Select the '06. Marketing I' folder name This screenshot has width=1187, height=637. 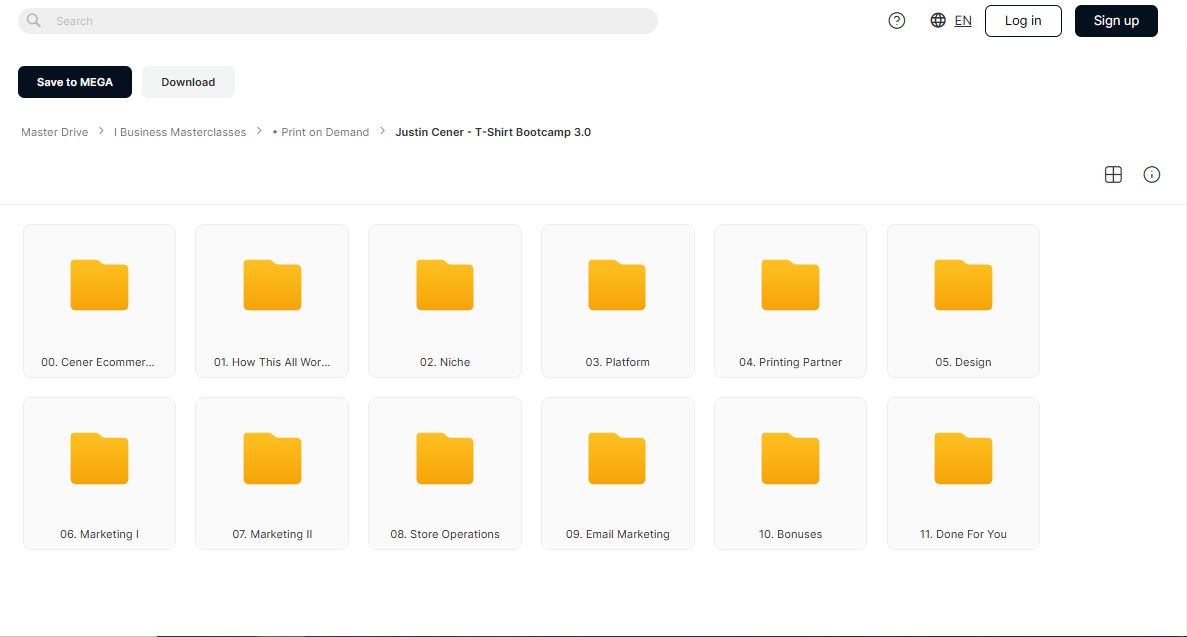coord(99,534)
